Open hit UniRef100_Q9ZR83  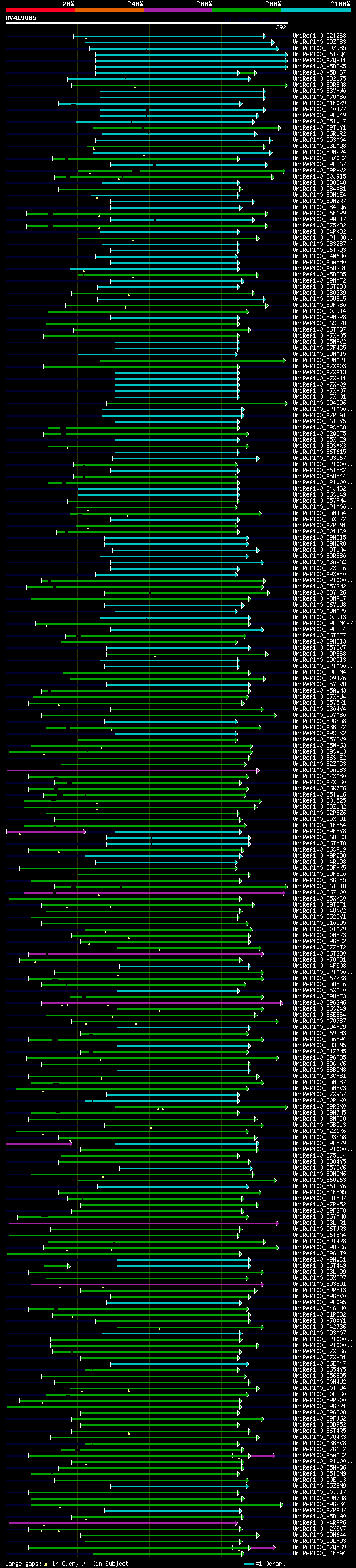[319, 42]
